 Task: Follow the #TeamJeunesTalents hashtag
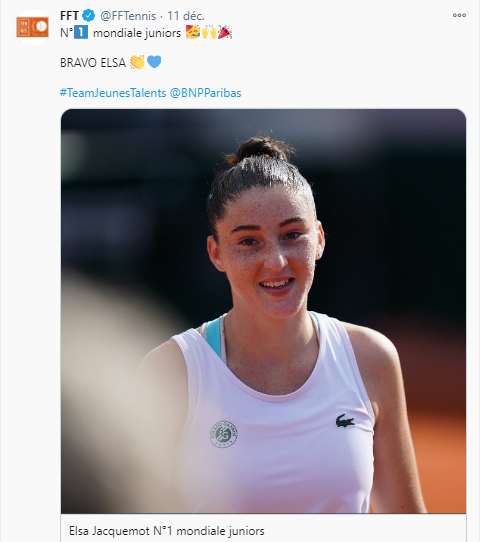(113, 93)
